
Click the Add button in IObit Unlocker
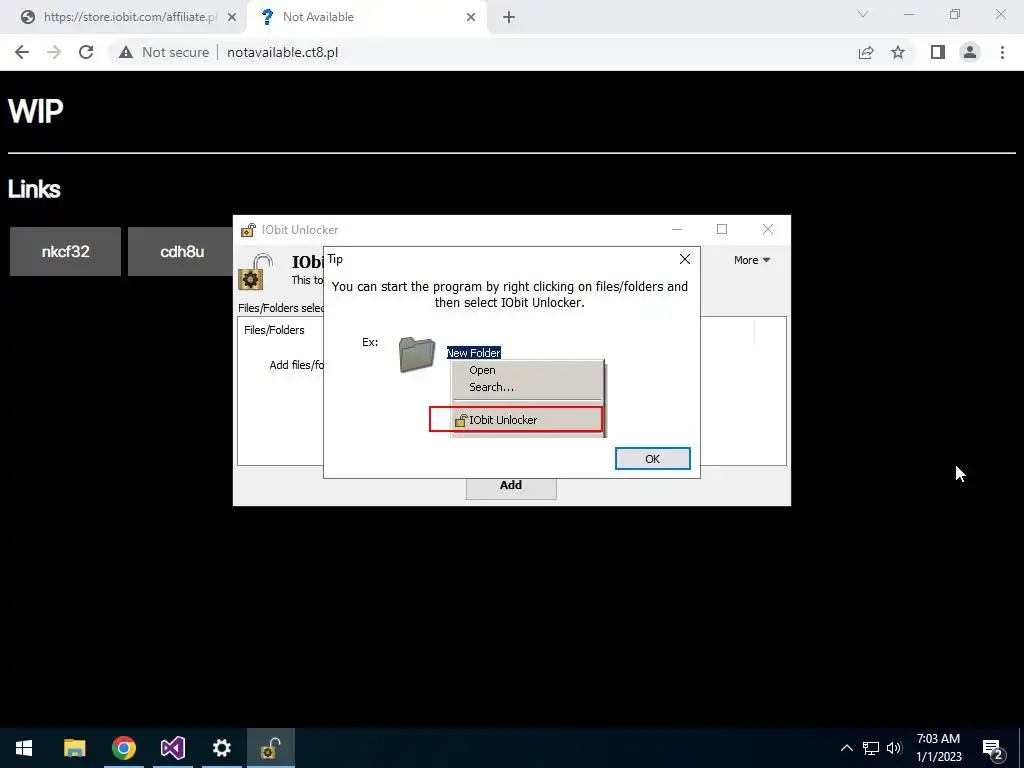511,487
